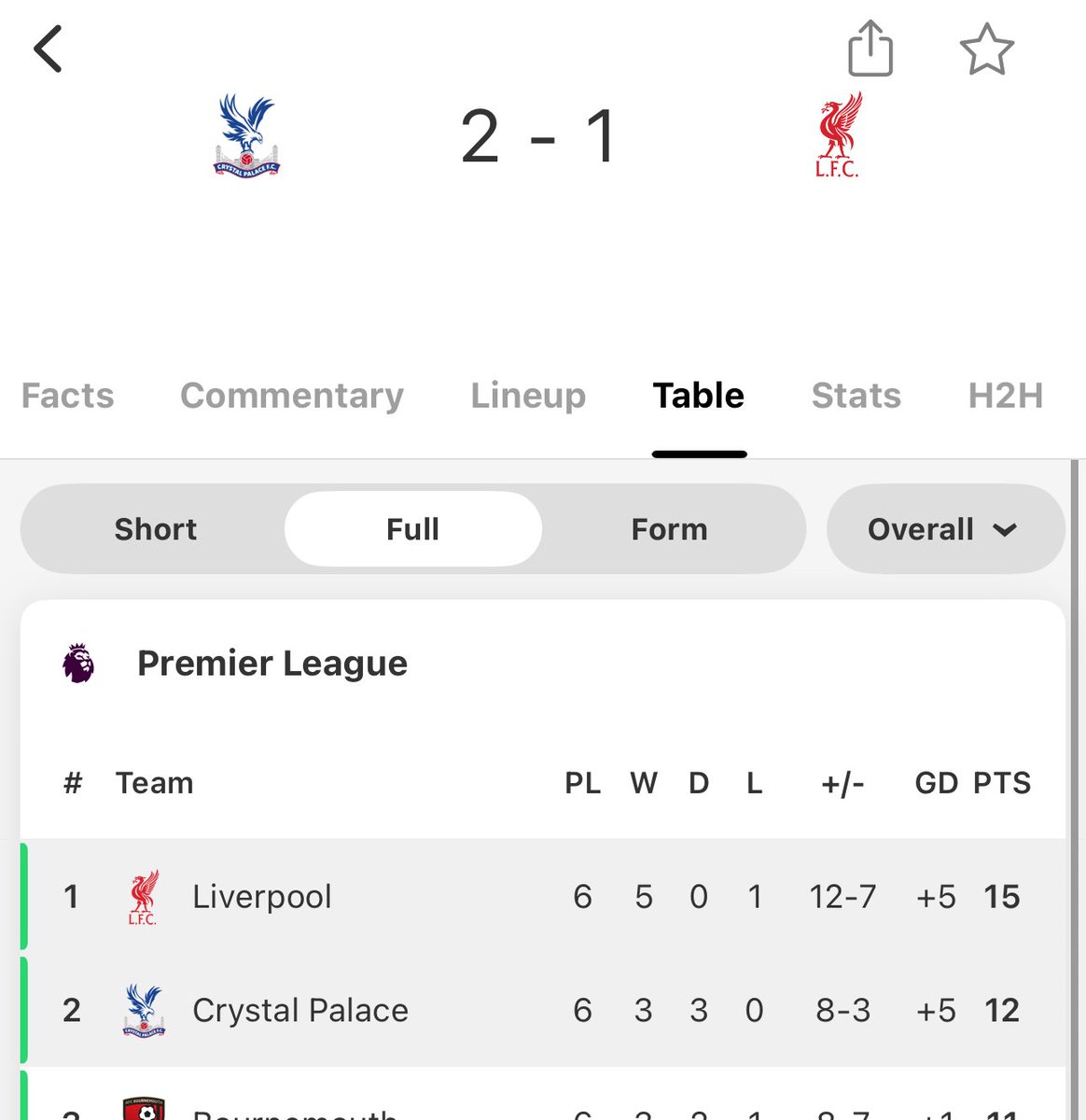1086x1120 pixels.
Task: Open Liverpool team name in the standings
Action: click(x=261, y=897)
